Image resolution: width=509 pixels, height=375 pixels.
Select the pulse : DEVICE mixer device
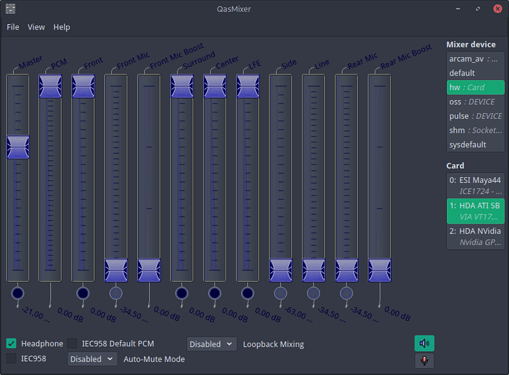tap(475, 116)
